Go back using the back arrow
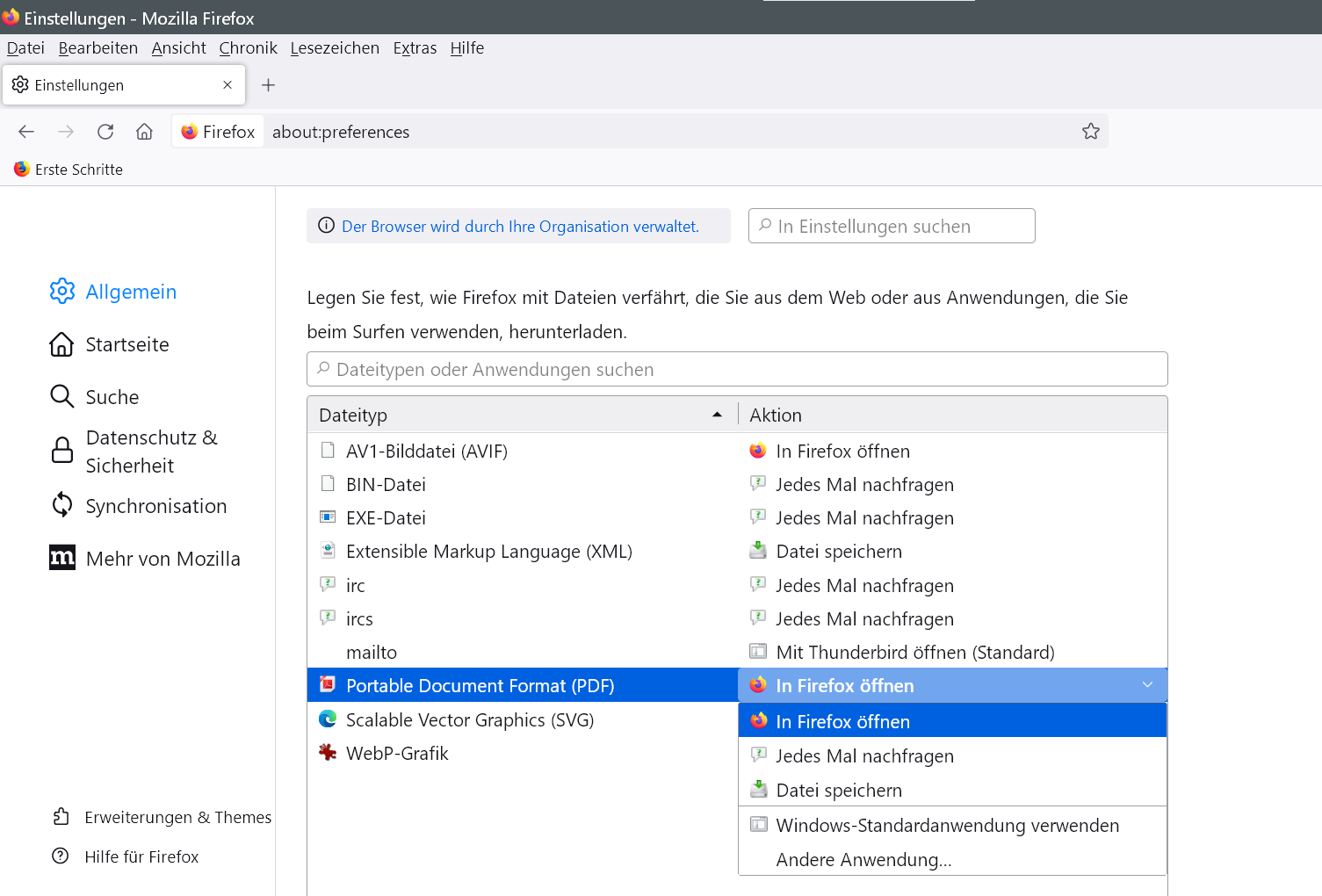 click(x=26, y=132)
